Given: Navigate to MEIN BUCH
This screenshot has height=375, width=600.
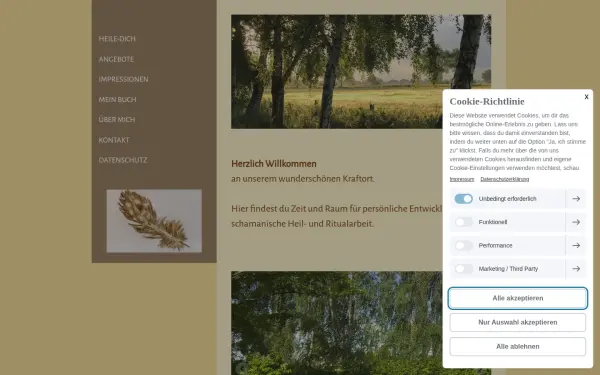Looking at the screenshot, I should [117, 99].
